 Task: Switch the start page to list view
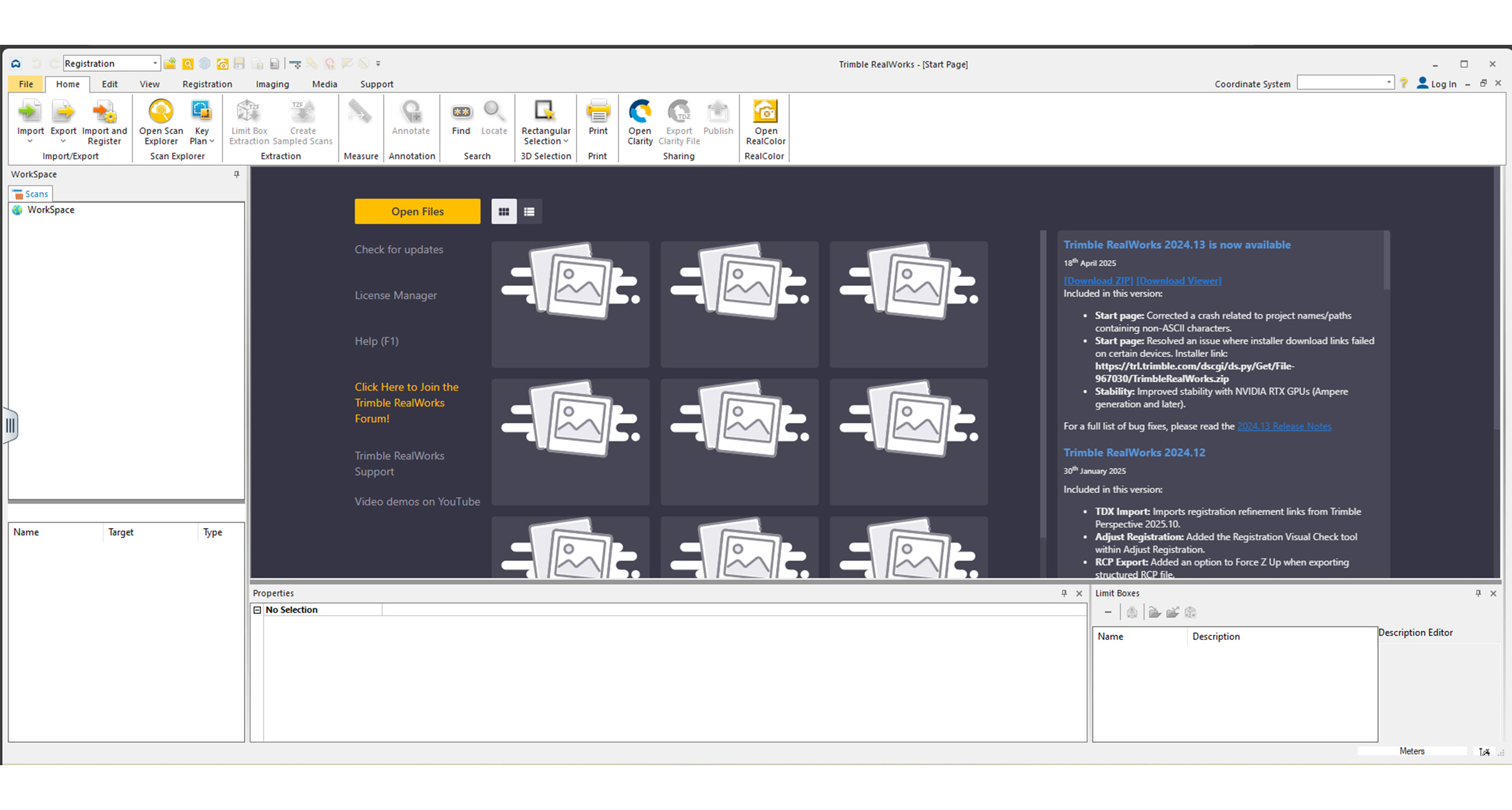click(x=529, y=211)
